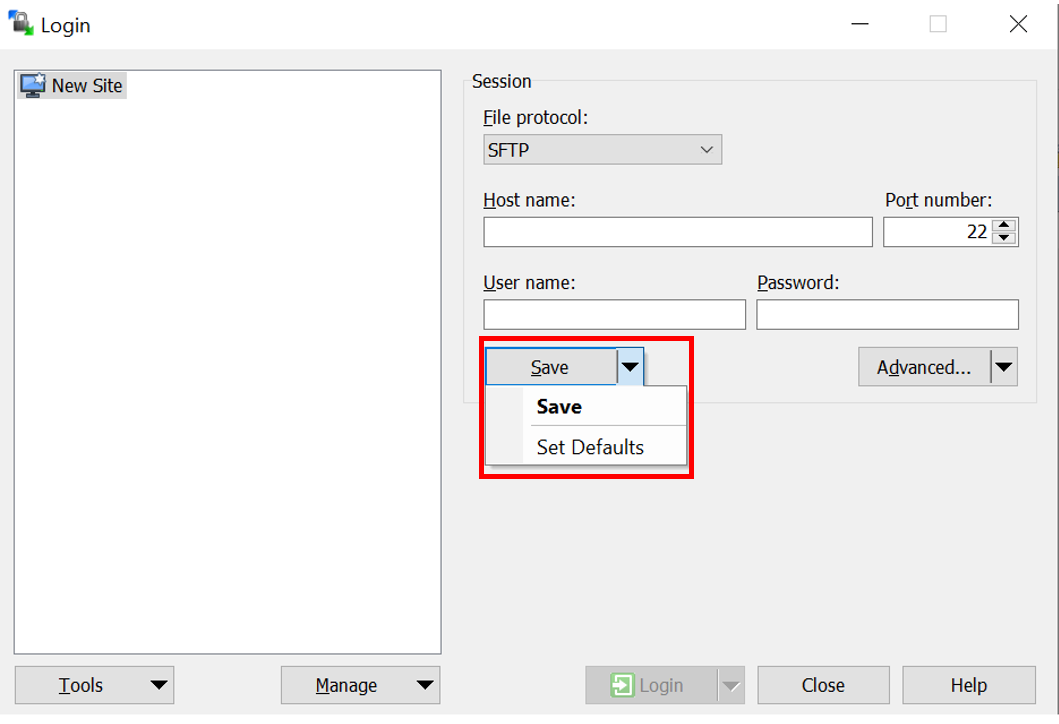Click the green Login arrow icon
The width and height of the screenshot is (1059, 724).
(x=622, y=685)
